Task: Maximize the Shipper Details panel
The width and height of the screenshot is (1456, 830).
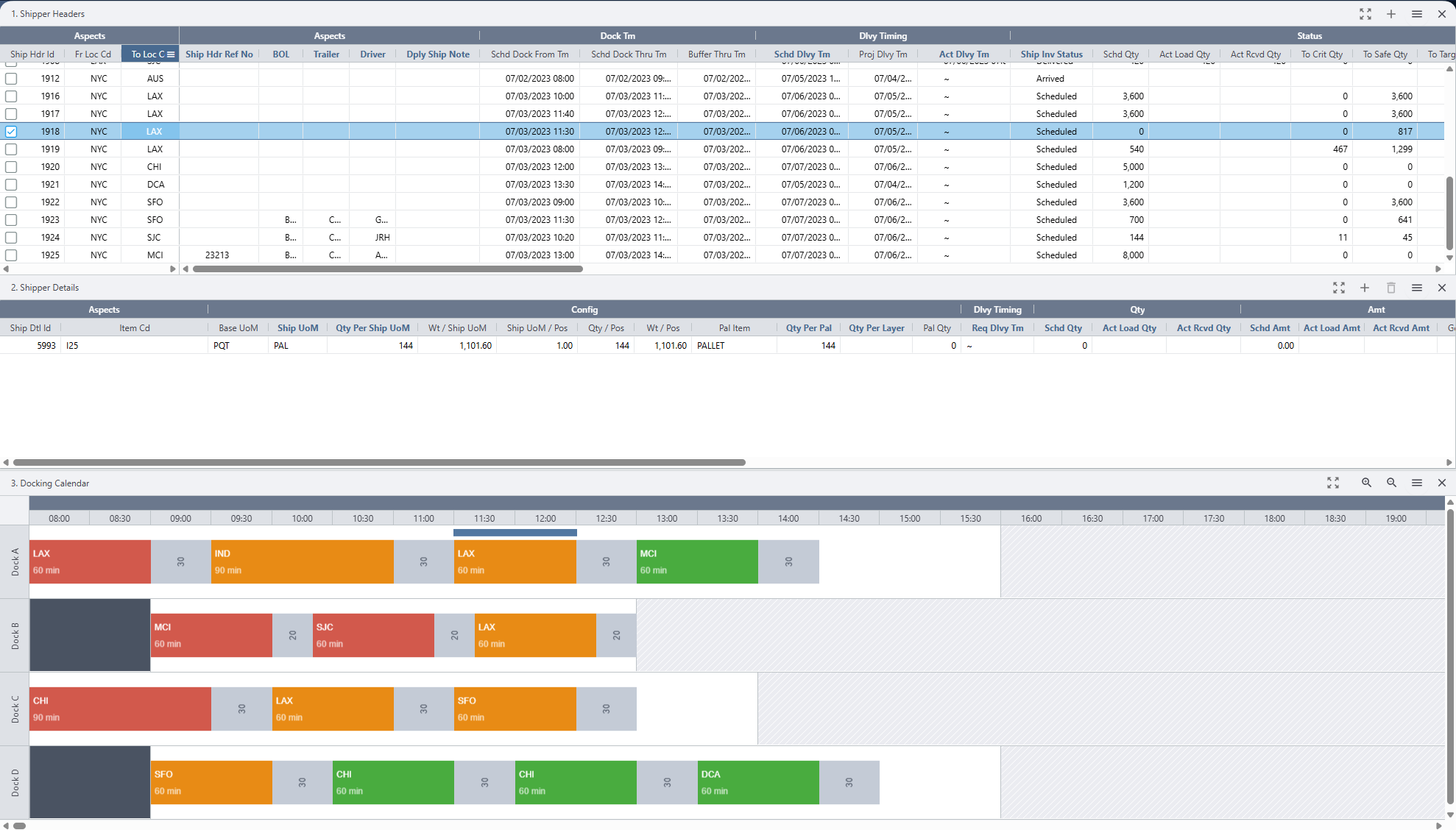Action: 1339,288
